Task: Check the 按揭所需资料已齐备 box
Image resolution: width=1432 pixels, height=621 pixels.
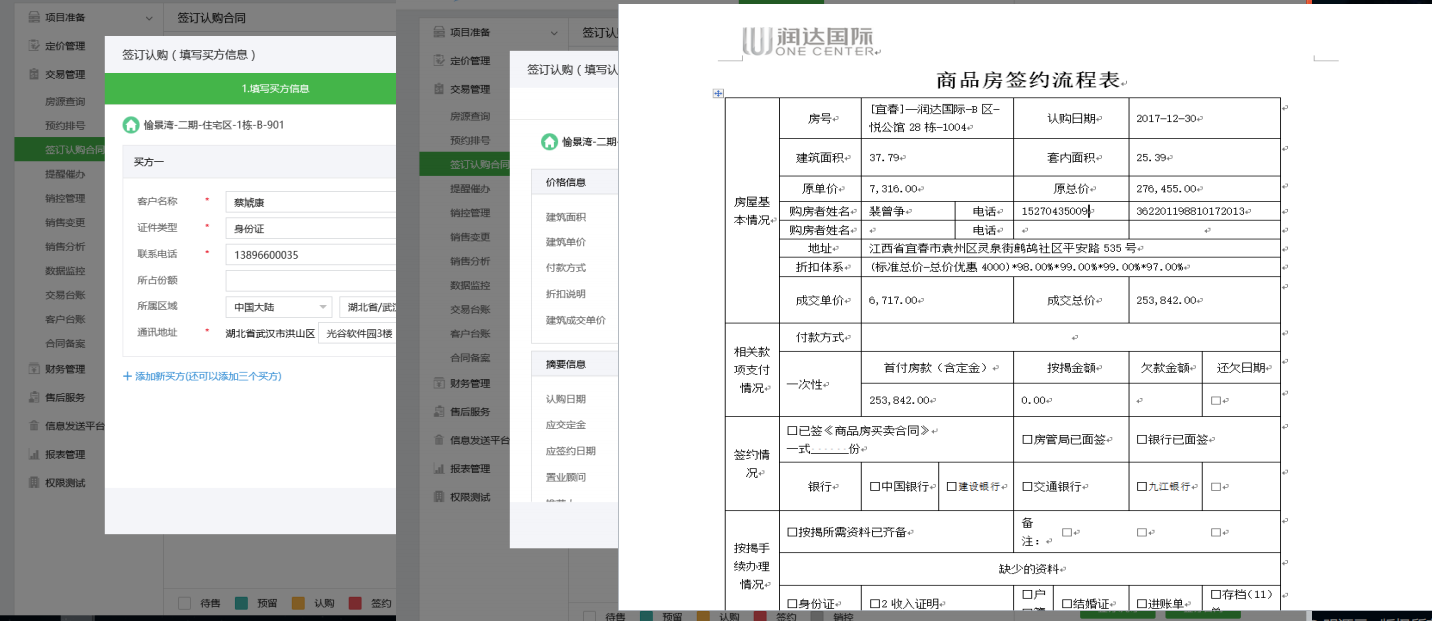Action: pos(792,532)
